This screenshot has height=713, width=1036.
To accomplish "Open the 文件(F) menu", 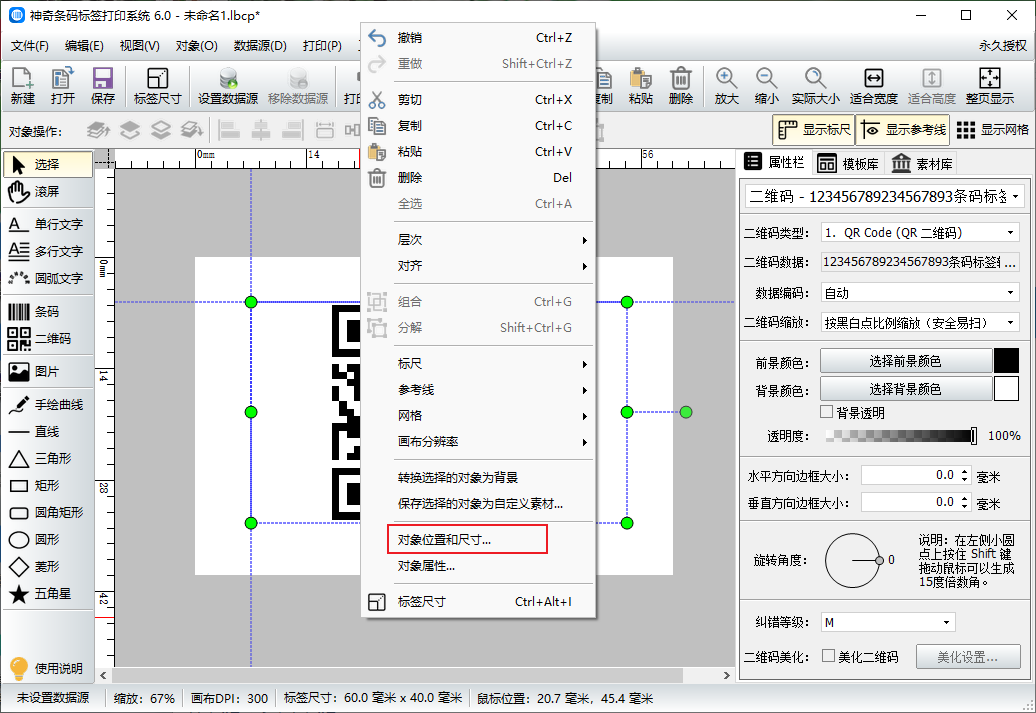I will [30, 46].
